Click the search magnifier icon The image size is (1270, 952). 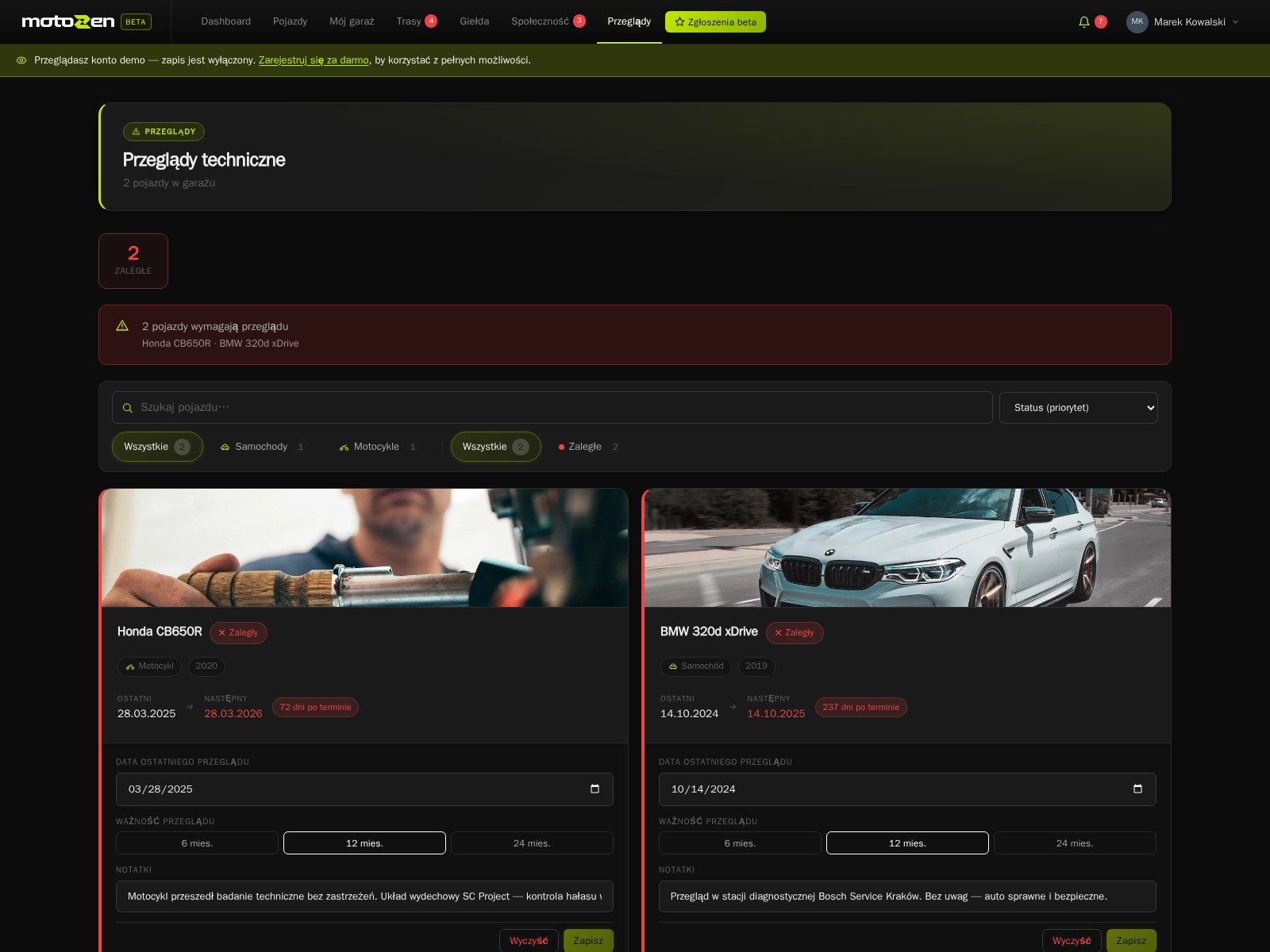point(128,408)
